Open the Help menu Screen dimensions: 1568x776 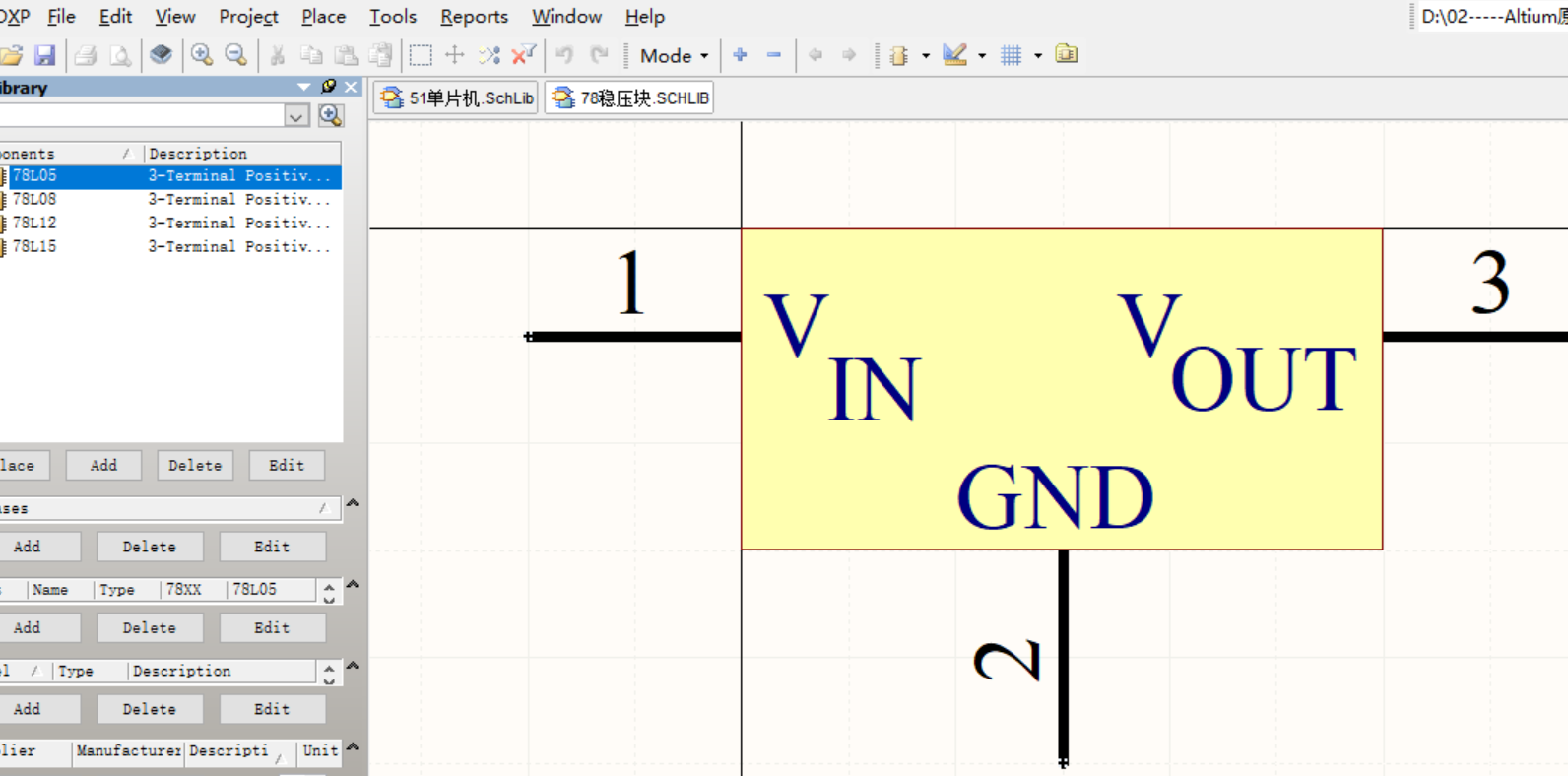(x=644, y=17)
